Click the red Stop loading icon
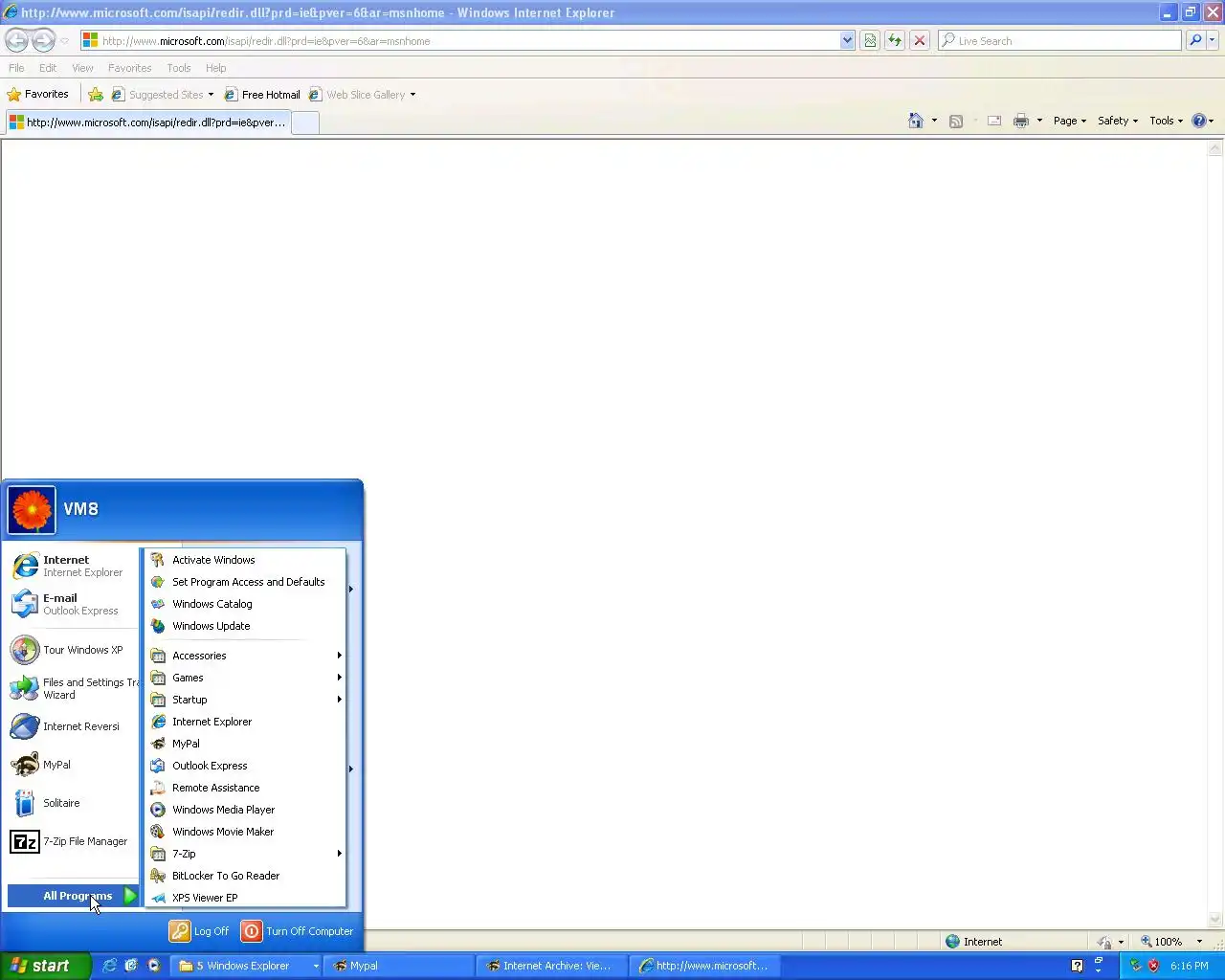1225x980 pixels. pyautogui.click(x=920, y=40)
